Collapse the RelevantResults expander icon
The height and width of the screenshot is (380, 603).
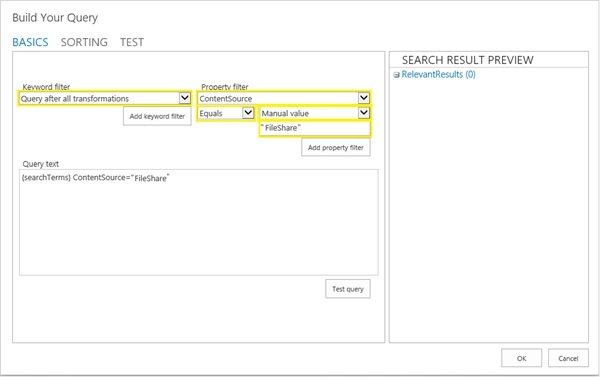point(396,75)
